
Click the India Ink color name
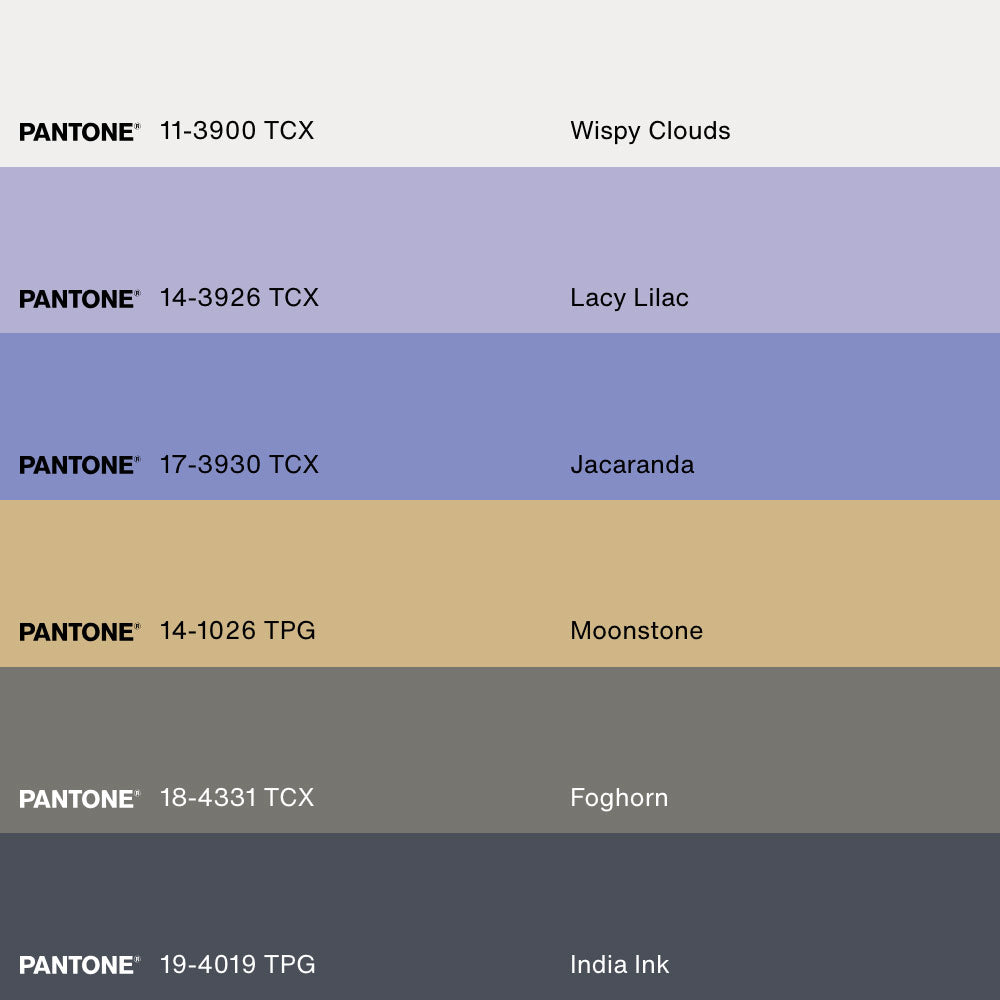619,964
